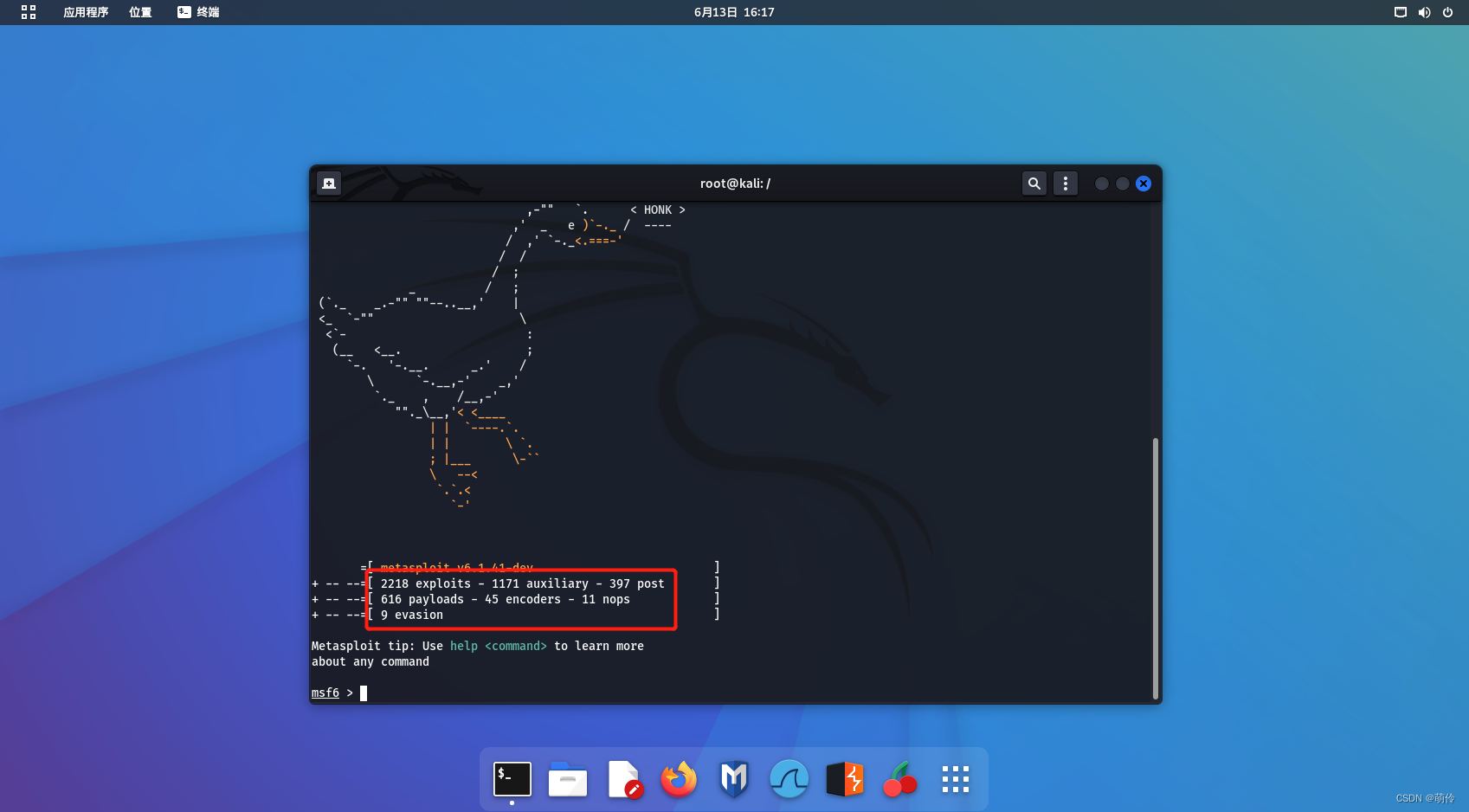Open the date and time 6月13日 16:17

tap(734, 12)
